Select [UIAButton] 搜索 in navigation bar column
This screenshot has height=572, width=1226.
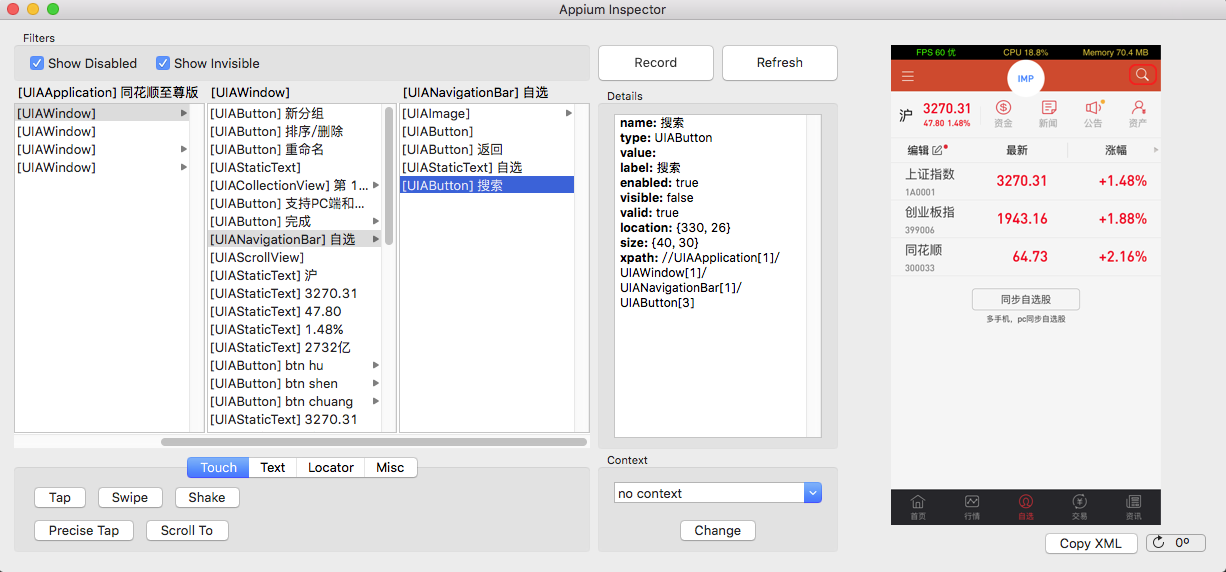click(x=486, y=185)
